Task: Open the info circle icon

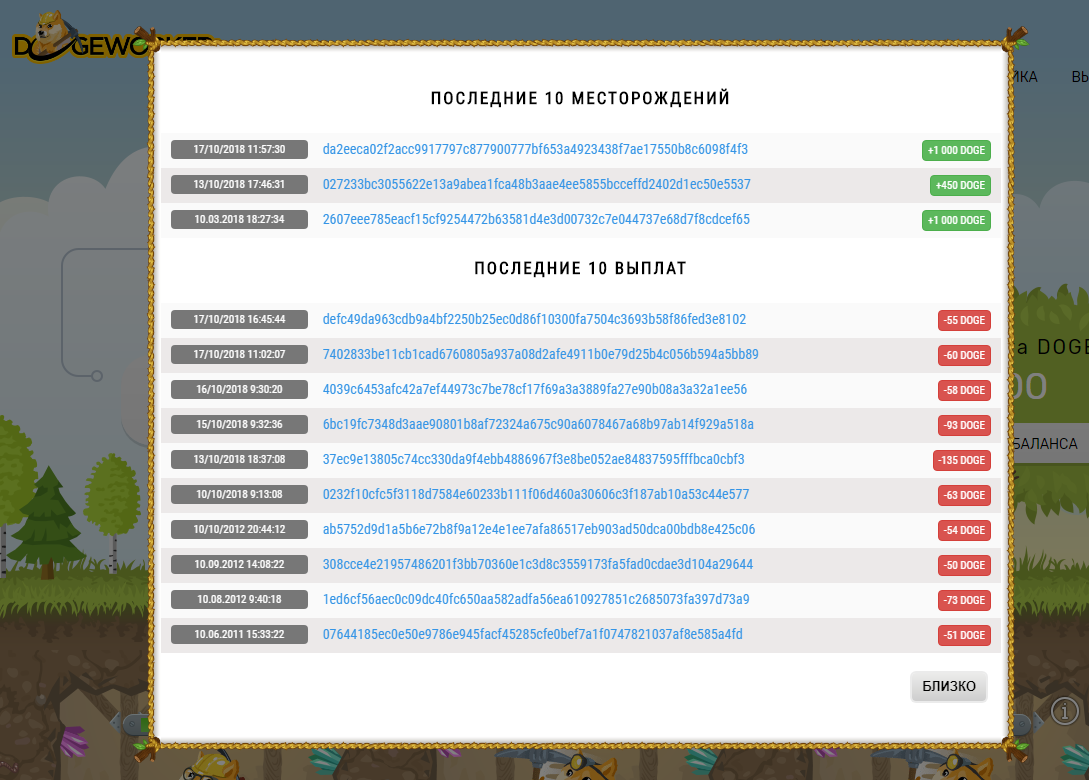Action: 1065,711
